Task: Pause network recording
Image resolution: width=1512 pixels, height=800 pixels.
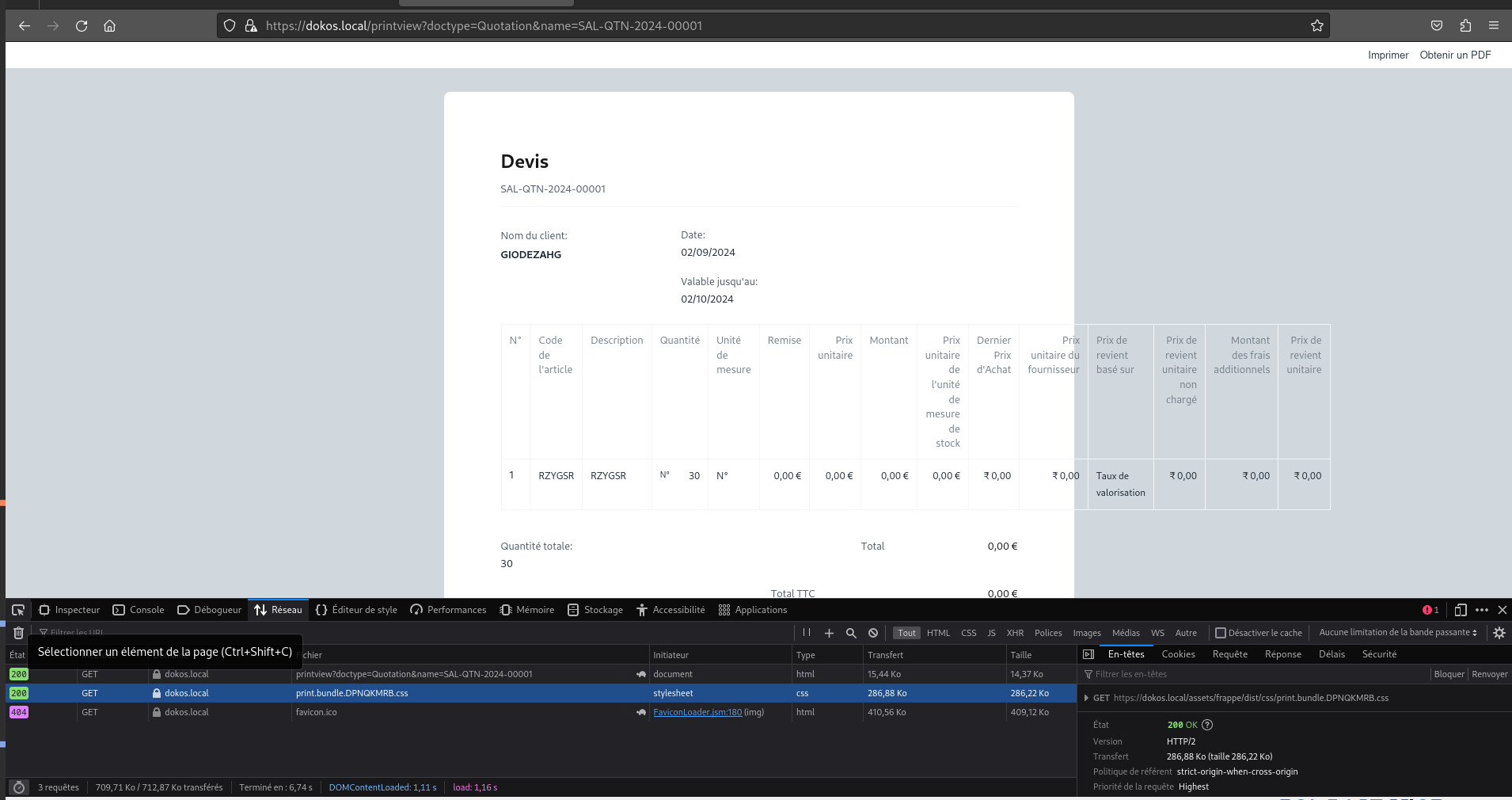Action: point(807,632)
